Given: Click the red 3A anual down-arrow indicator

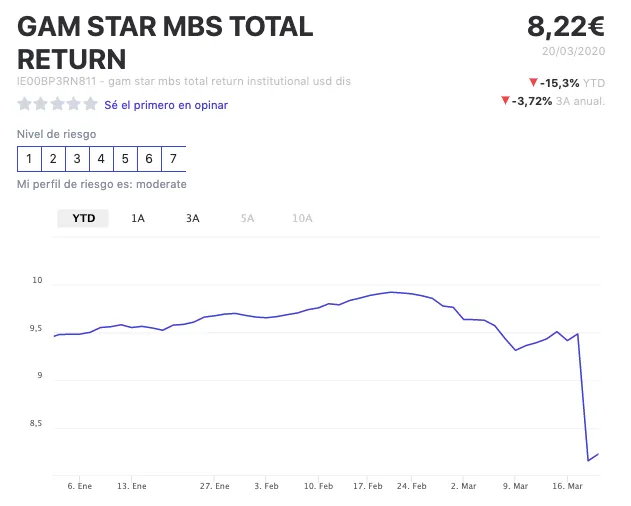Looking at the screenshot, I should 506,101.
